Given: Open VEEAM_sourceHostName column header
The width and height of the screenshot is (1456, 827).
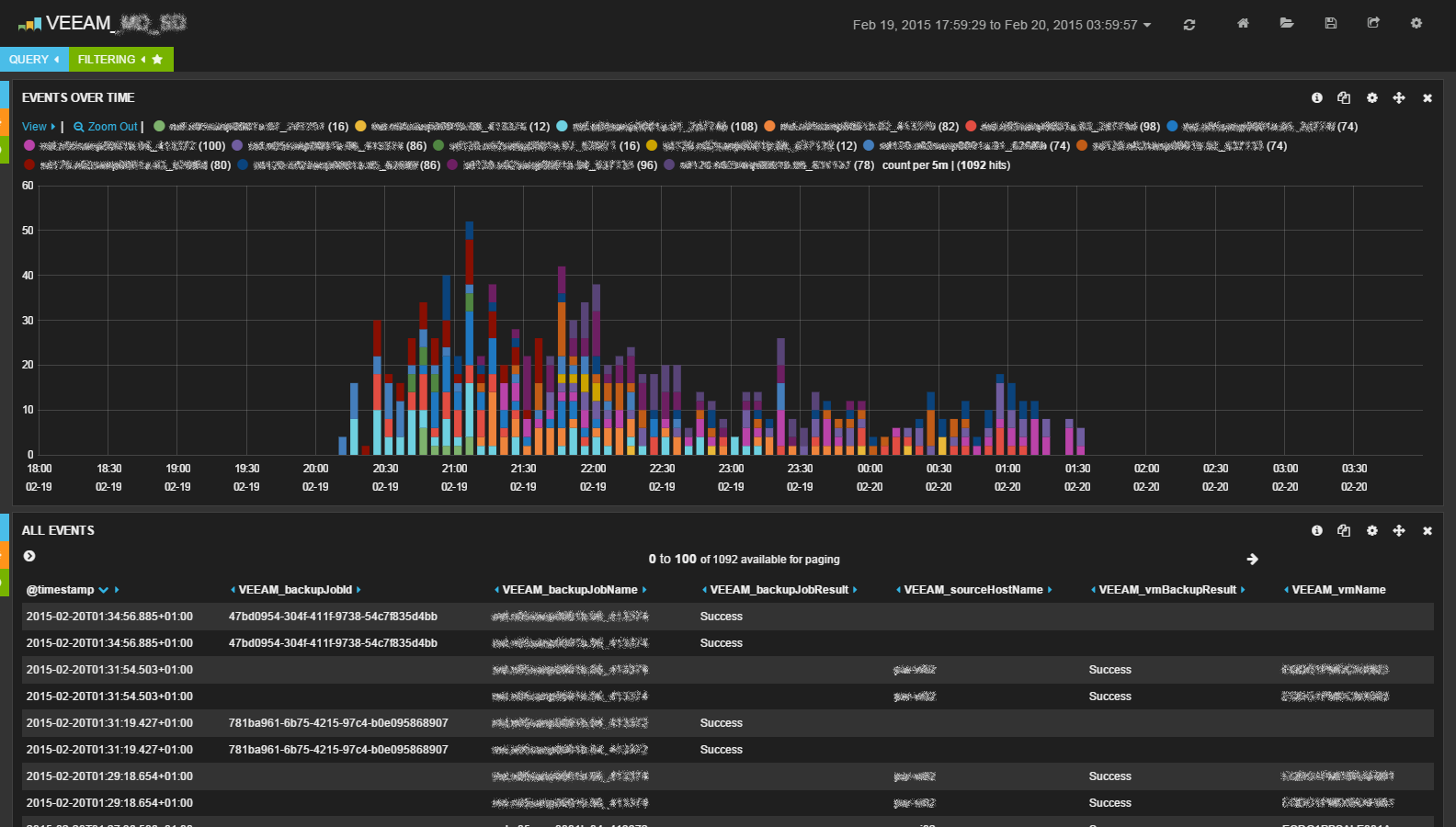Looking at the screenshot, I should (973, 590).
